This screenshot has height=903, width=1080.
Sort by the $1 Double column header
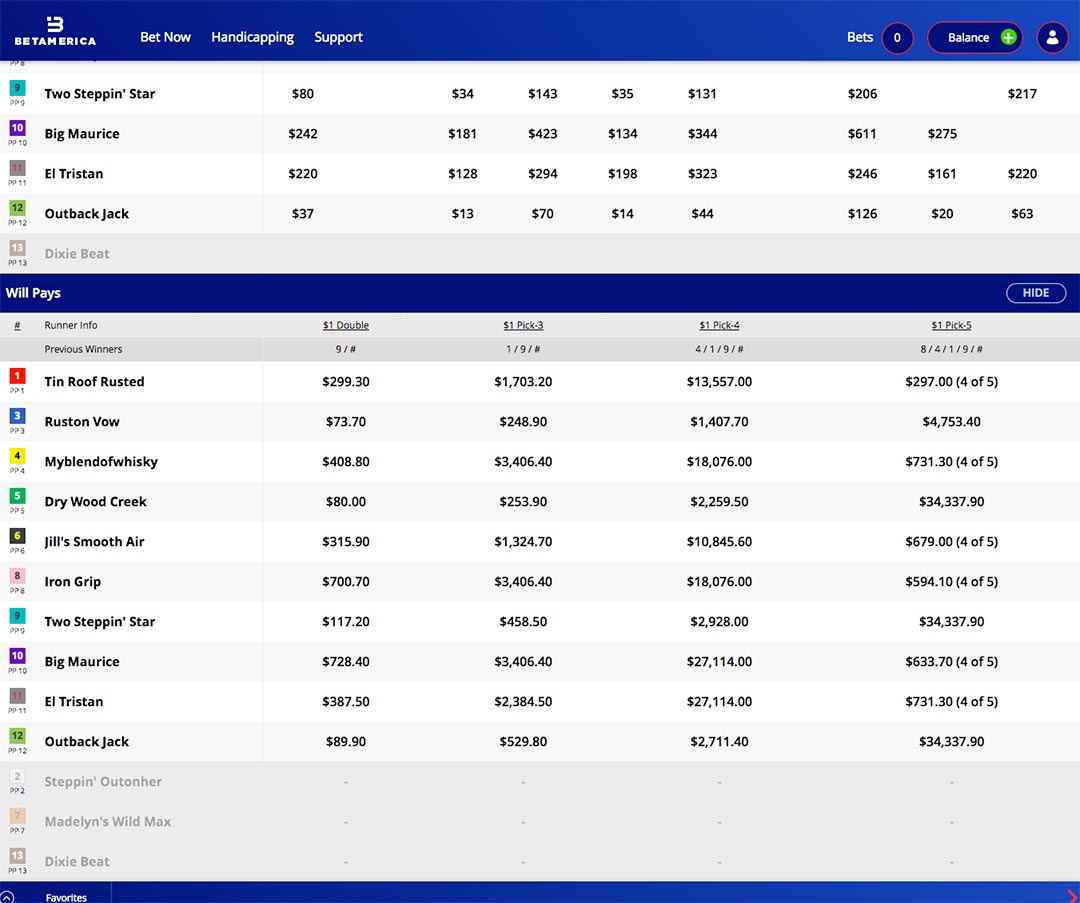pyautogui.click(x=346, y=325)
